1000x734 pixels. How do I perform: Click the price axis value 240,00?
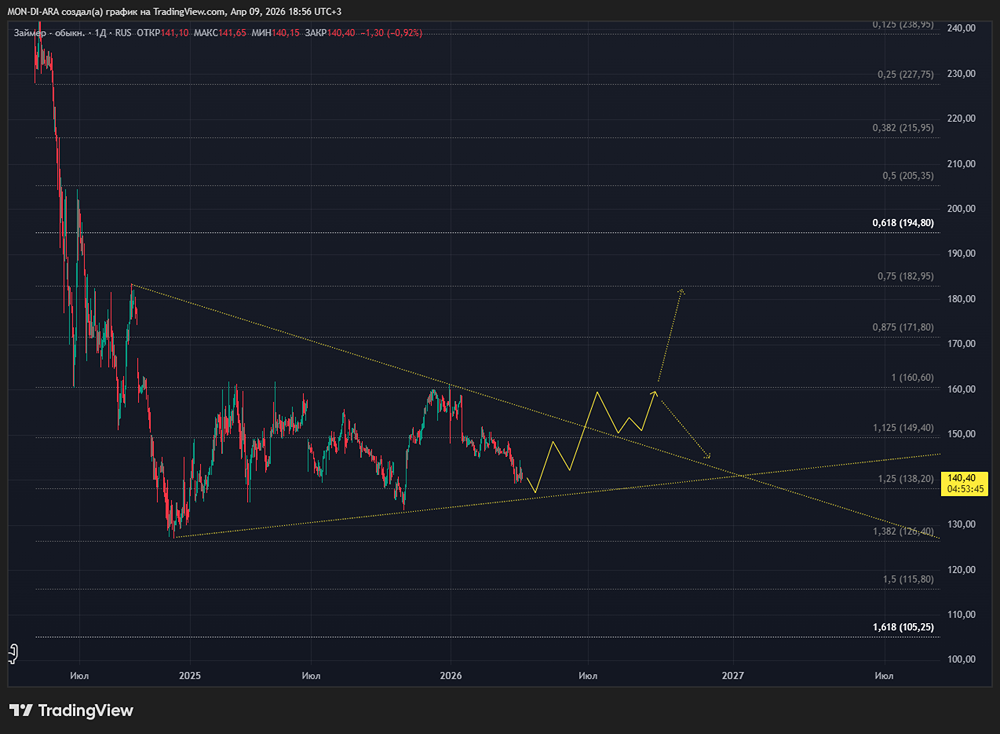pos(961,28)
